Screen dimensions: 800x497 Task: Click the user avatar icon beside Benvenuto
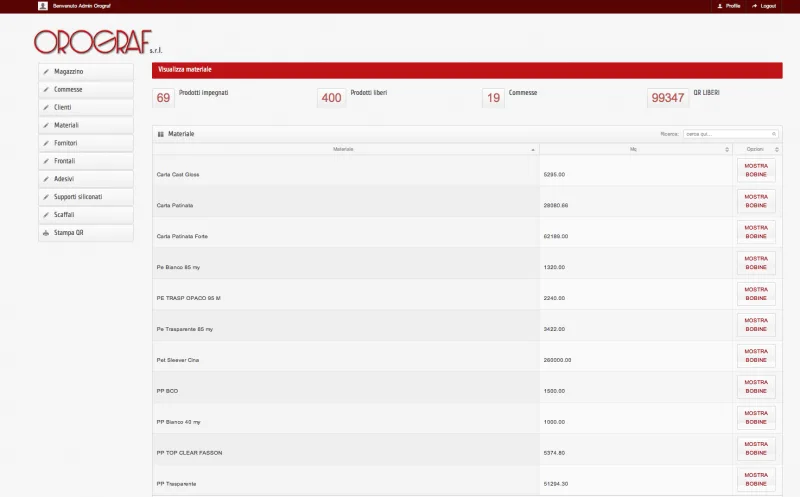tap(43, 6)
